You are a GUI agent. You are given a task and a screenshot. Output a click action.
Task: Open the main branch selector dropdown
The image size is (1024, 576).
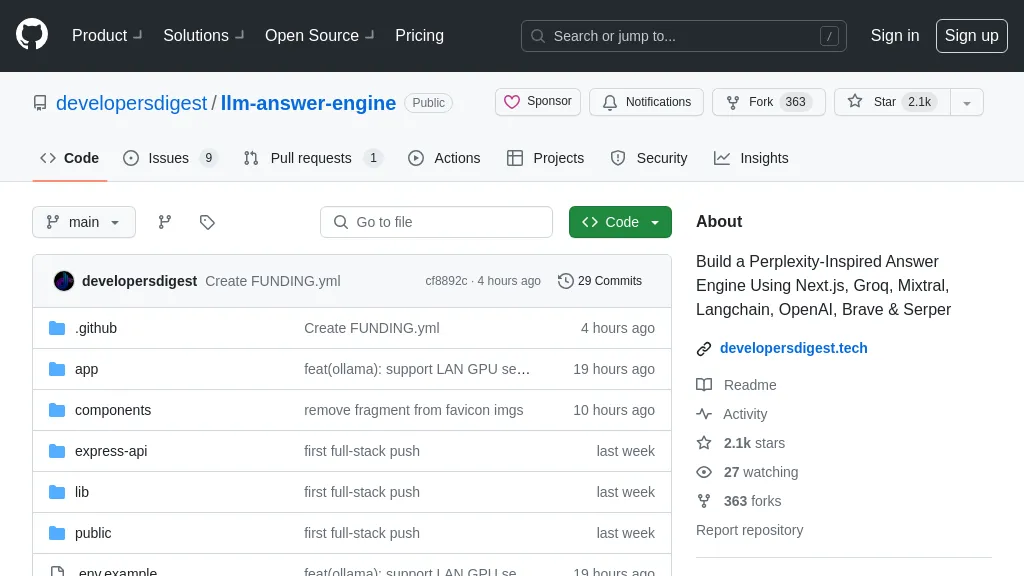[84, 222]
